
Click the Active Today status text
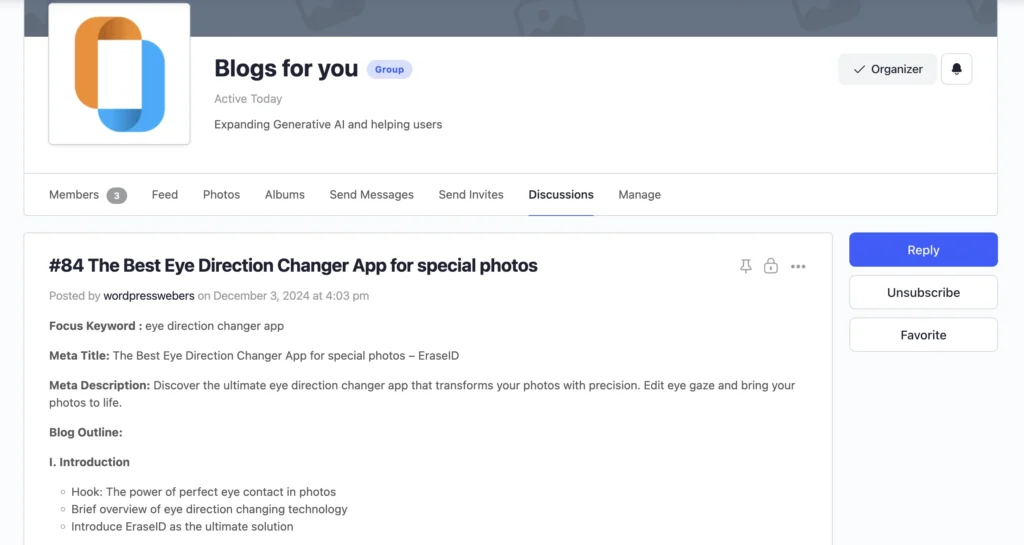248,99
